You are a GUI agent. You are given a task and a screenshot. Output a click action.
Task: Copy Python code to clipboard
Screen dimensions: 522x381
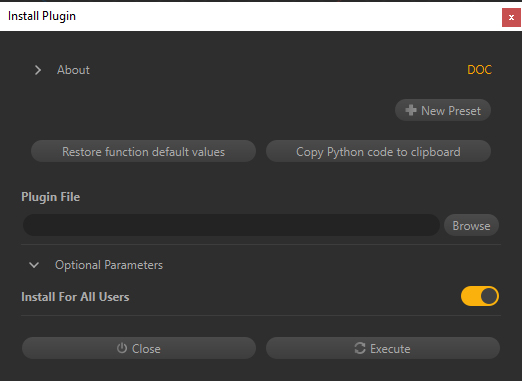click(378, 152)
